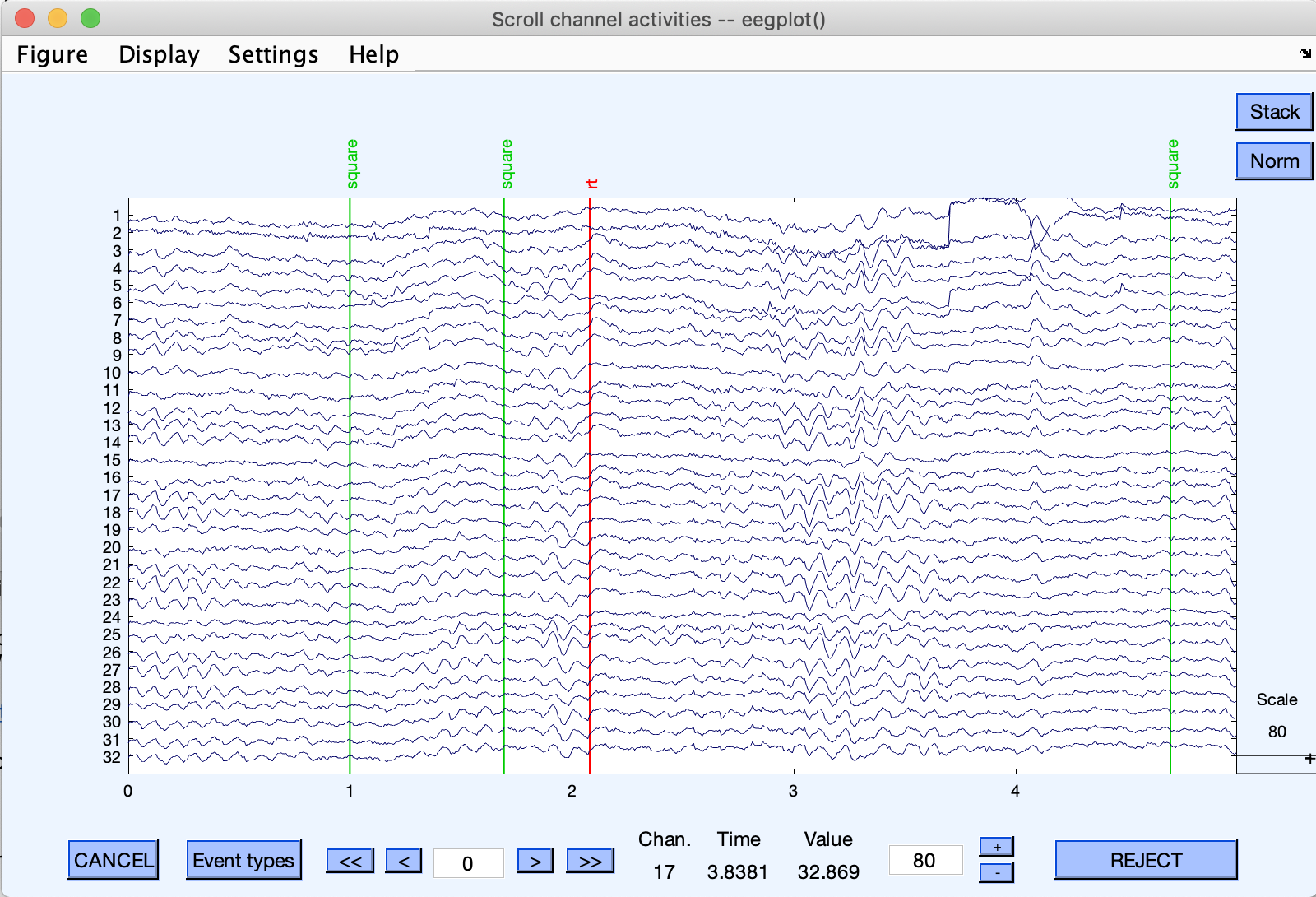Click the macOS green zoom window button
The width and height of the screenshot is (1316, 897).
pyautogui.click(x=90, y=18)
